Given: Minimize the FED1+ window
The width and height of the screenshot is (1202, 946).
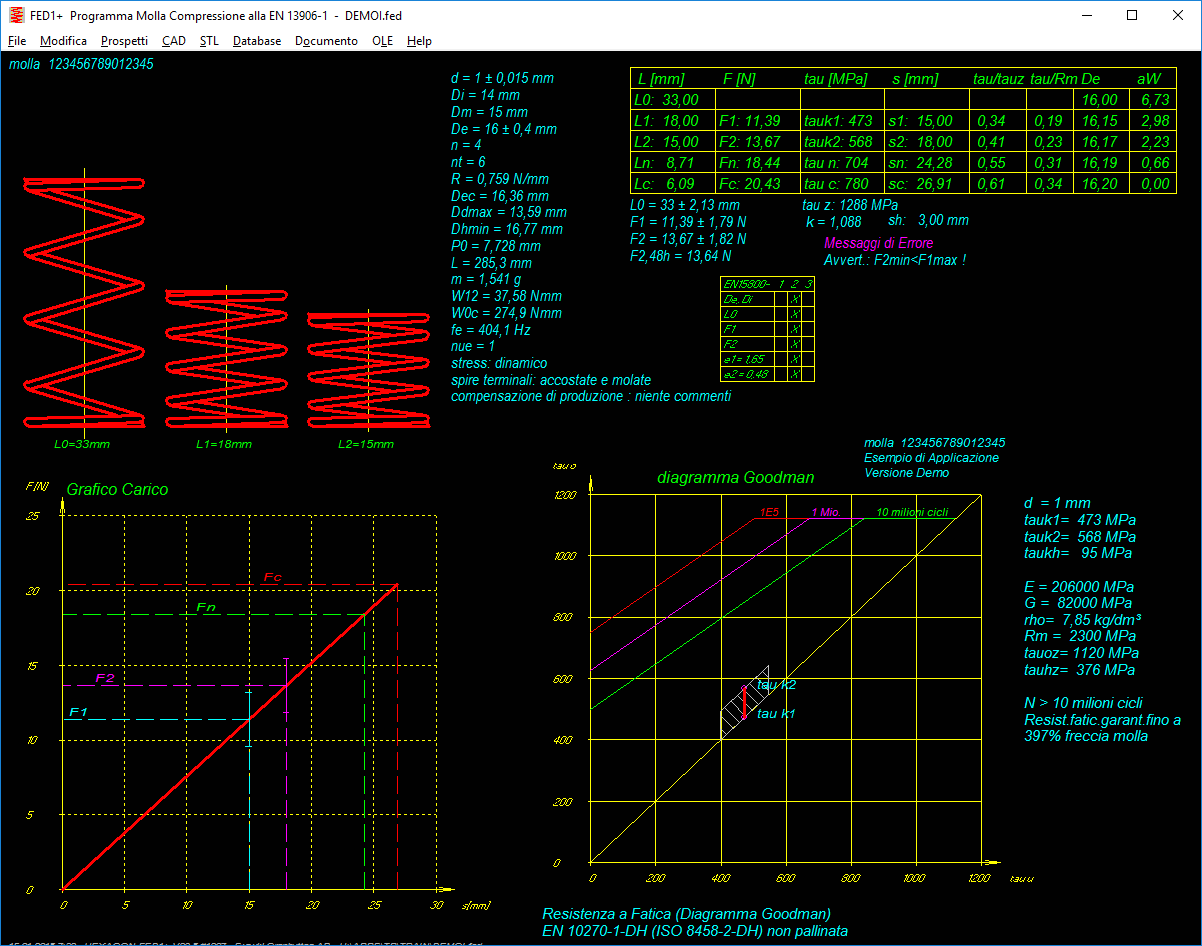Looking at the screenshot, I should click(x=1086, y=15).
